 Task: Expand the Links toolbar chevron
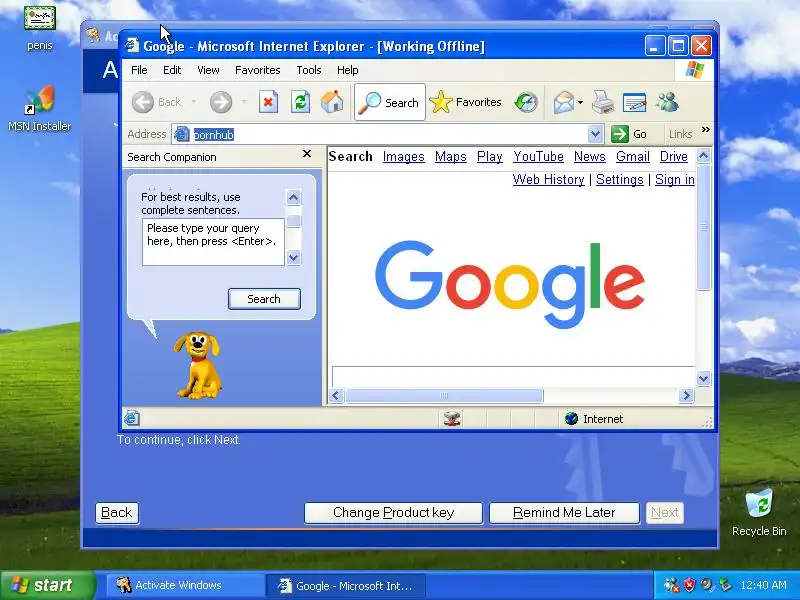(x=706, y=130)
